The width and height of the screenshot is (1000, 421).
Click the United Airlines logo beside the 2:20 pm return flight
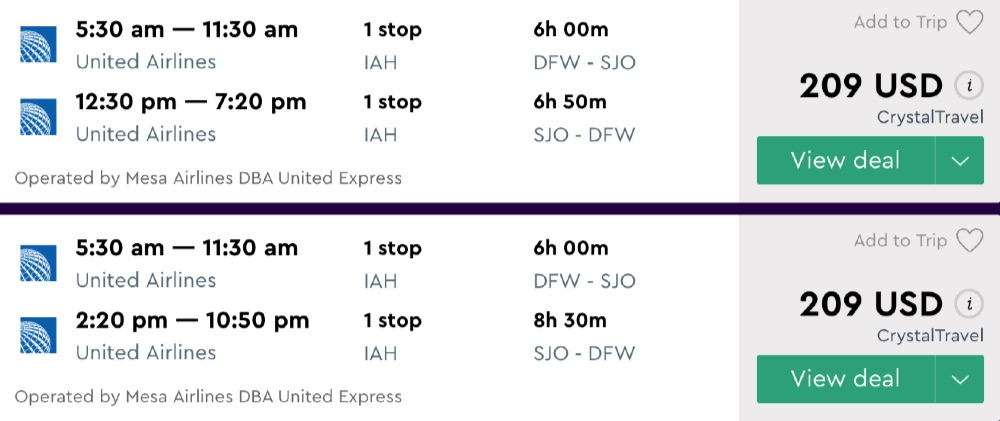pos(38,335)
